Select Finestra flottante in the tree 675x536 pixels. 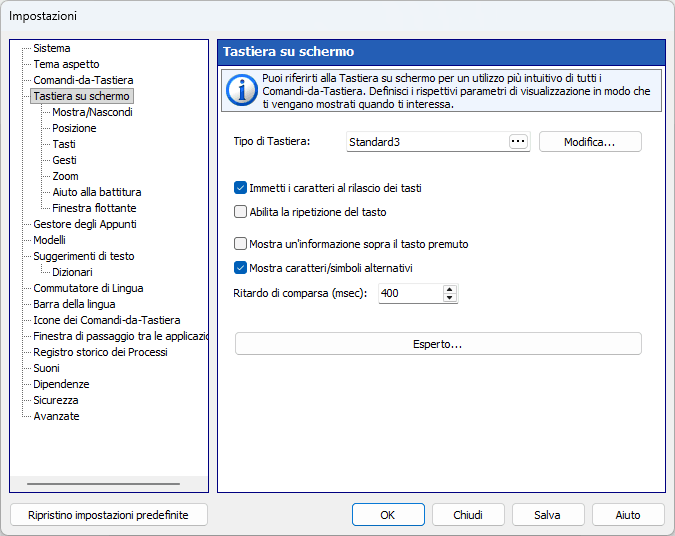(94, 208)
